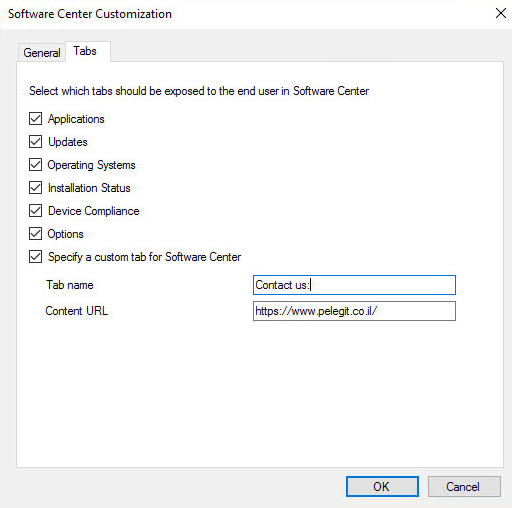
Task: Select the Tabs tab
Action: click(85, 51)
